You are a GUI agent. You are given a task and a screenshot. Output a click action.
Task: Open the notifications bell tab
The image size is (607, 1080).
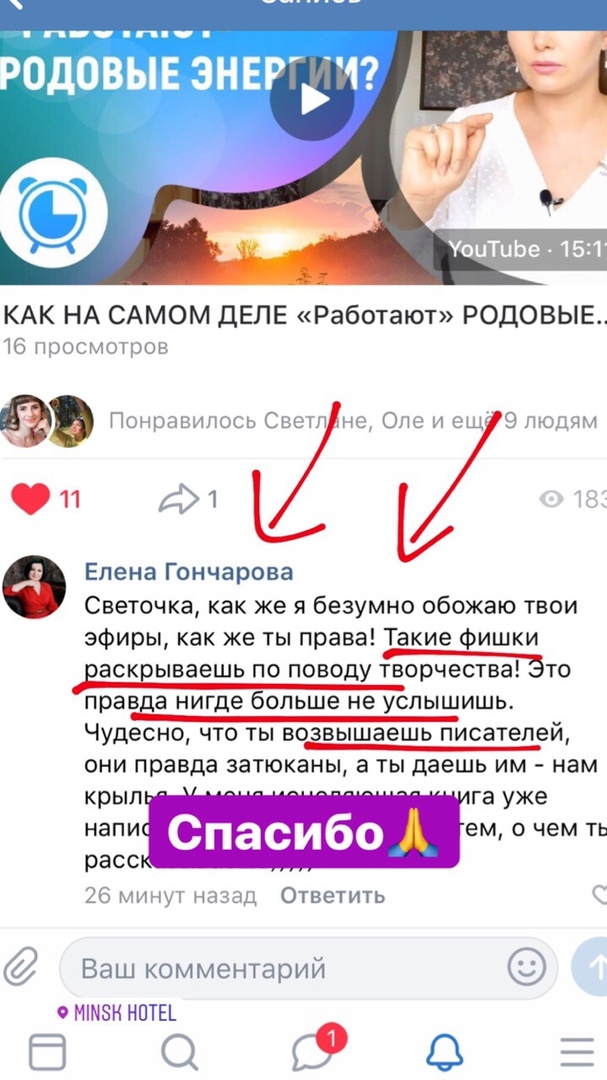444,1052
